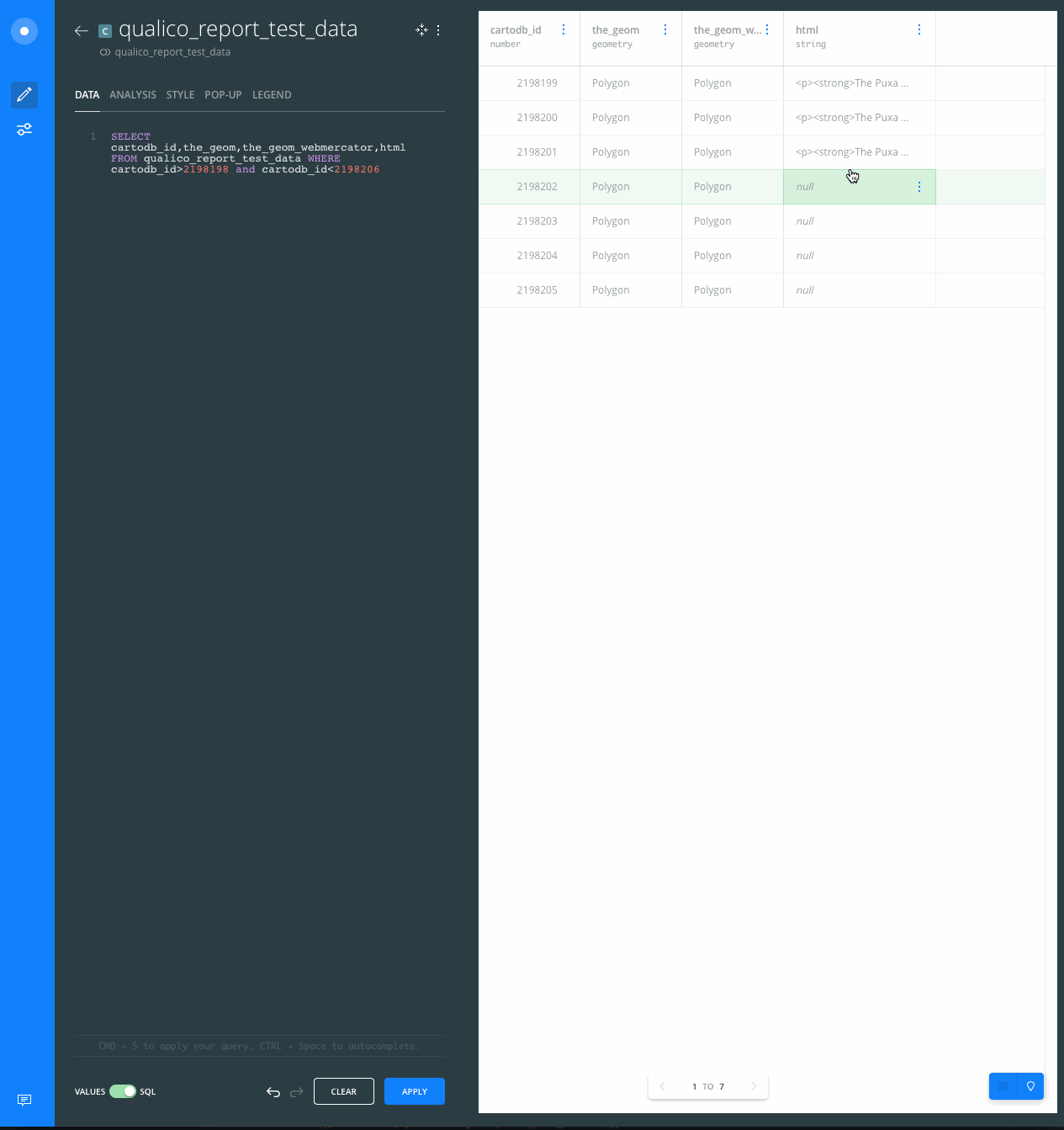Open the the_geom column options menu
This screenshot has width=1064, height=1130.
[665, 29]
